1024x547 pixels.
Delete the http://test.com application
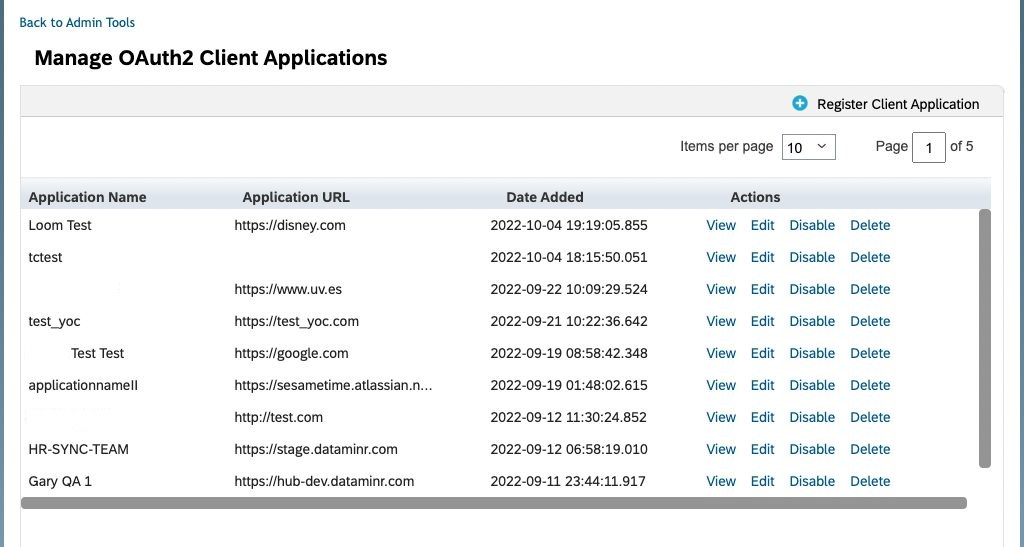coord(870,417)
